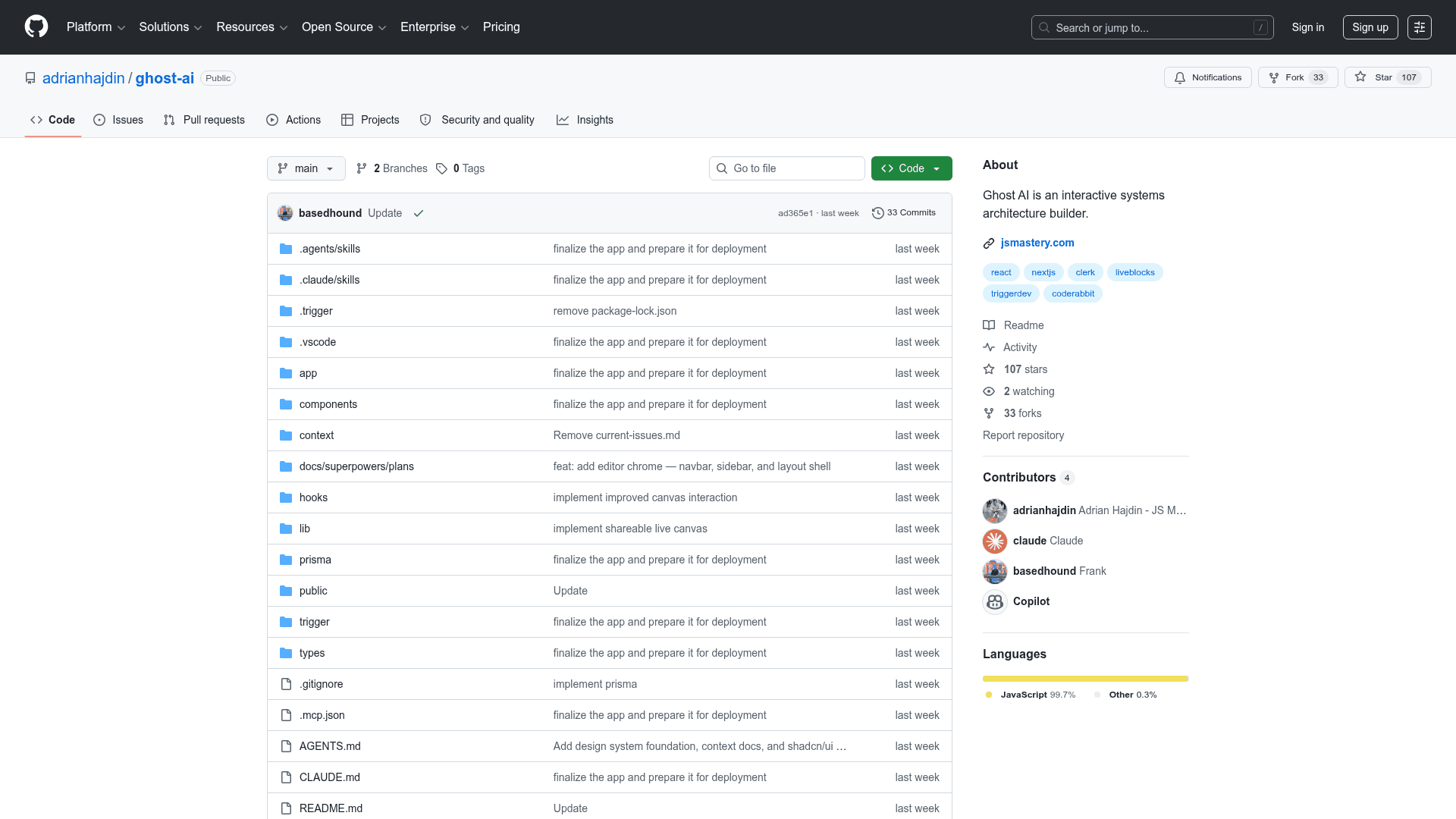Click the liveblocks topic tag
This screenshot has width=1456, height=819.
click(1135, 272)
